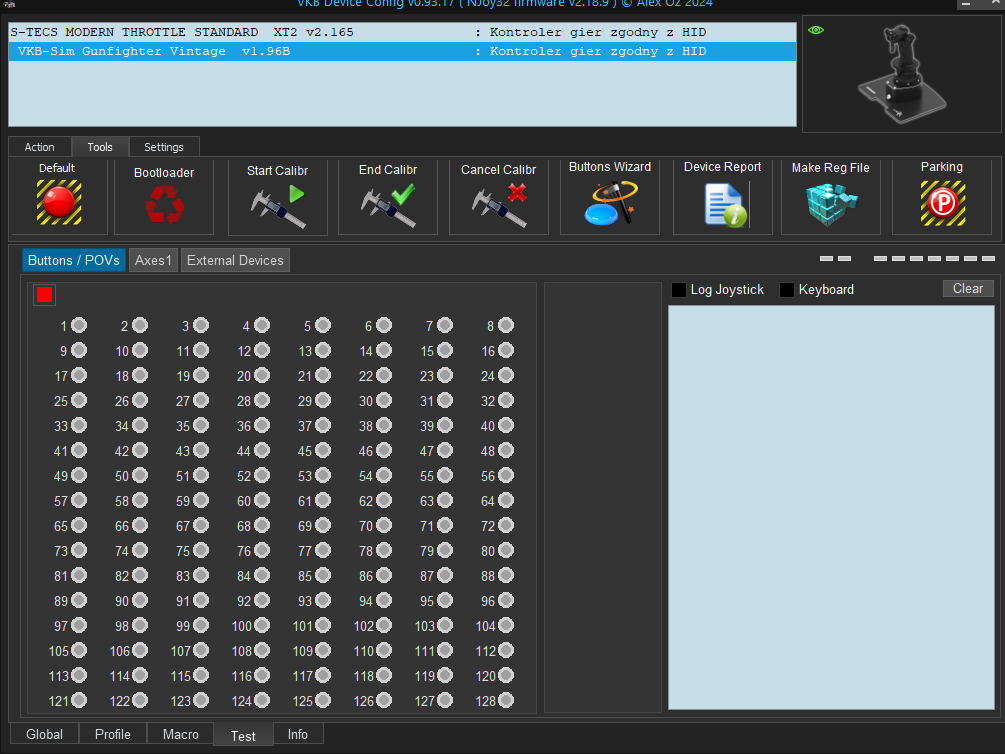
Task: Switch to the Settings tab
Action: tap(164, 147)
